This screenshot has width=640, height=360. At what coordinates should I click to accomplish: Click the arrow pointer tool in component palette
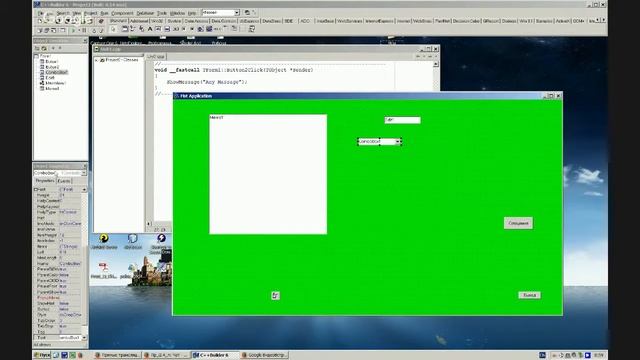click(x=113, y=29)
